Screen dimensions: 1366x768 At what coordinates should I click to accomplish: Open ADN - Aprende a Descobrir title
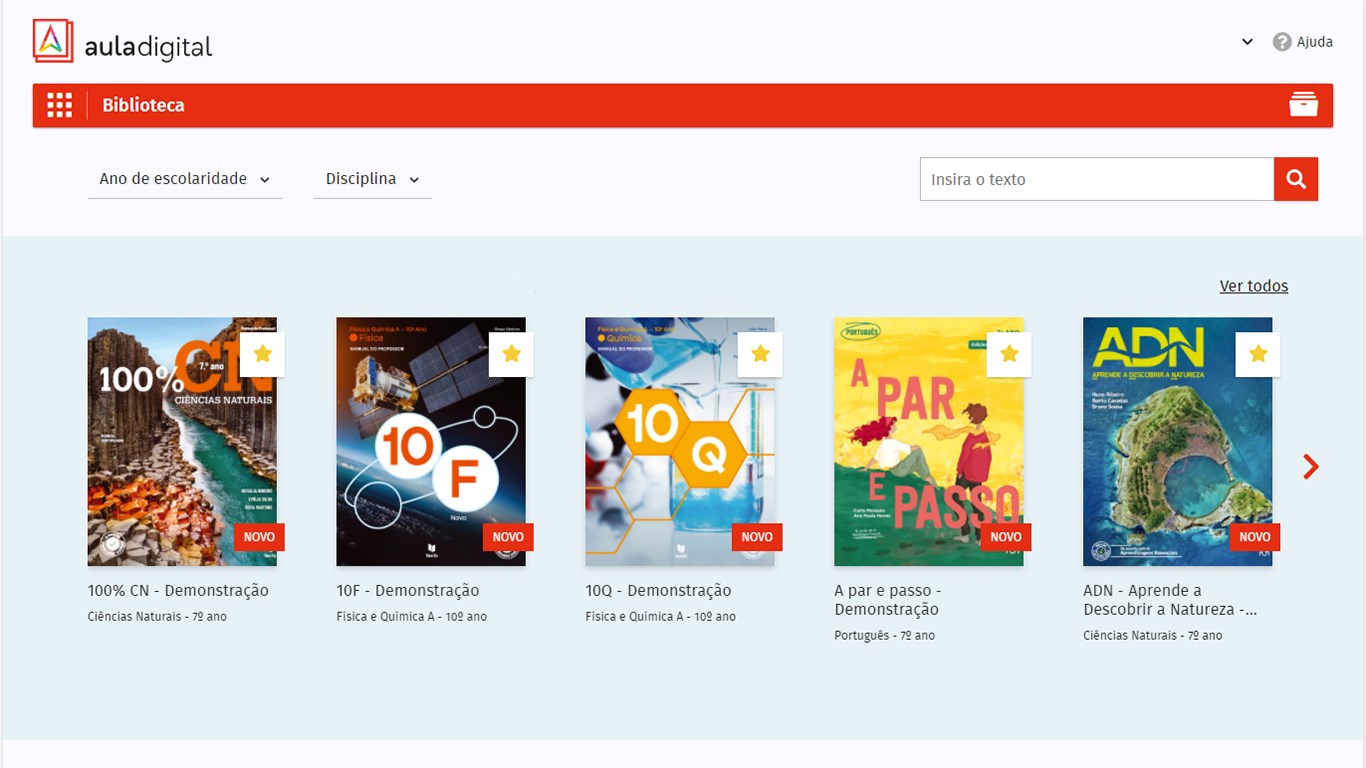point(1170,600)
